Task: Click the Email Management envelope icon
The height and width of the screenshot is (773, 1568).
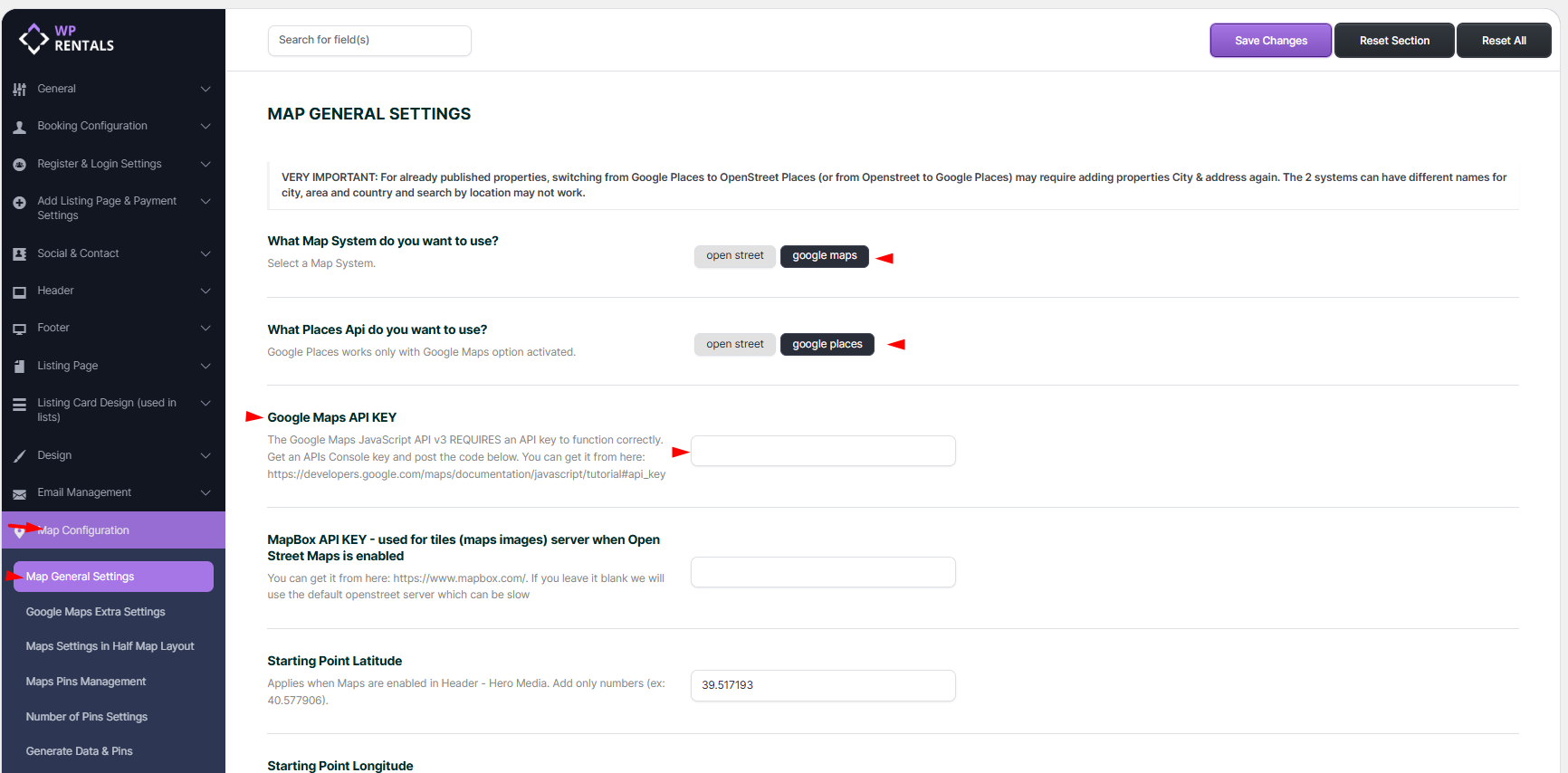Action: click(x=19, y=494)
